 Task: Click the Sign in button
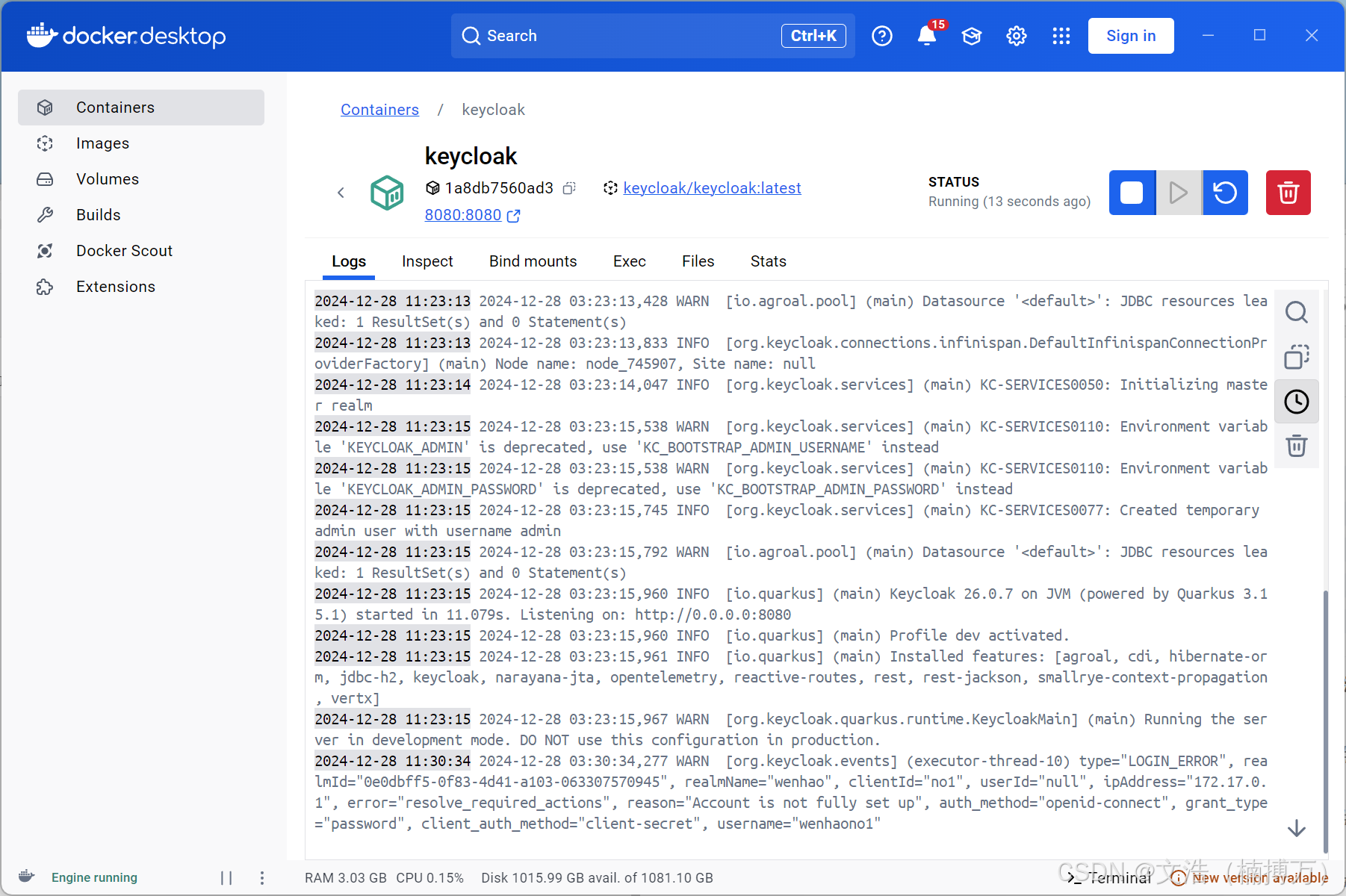[1130, 35]
